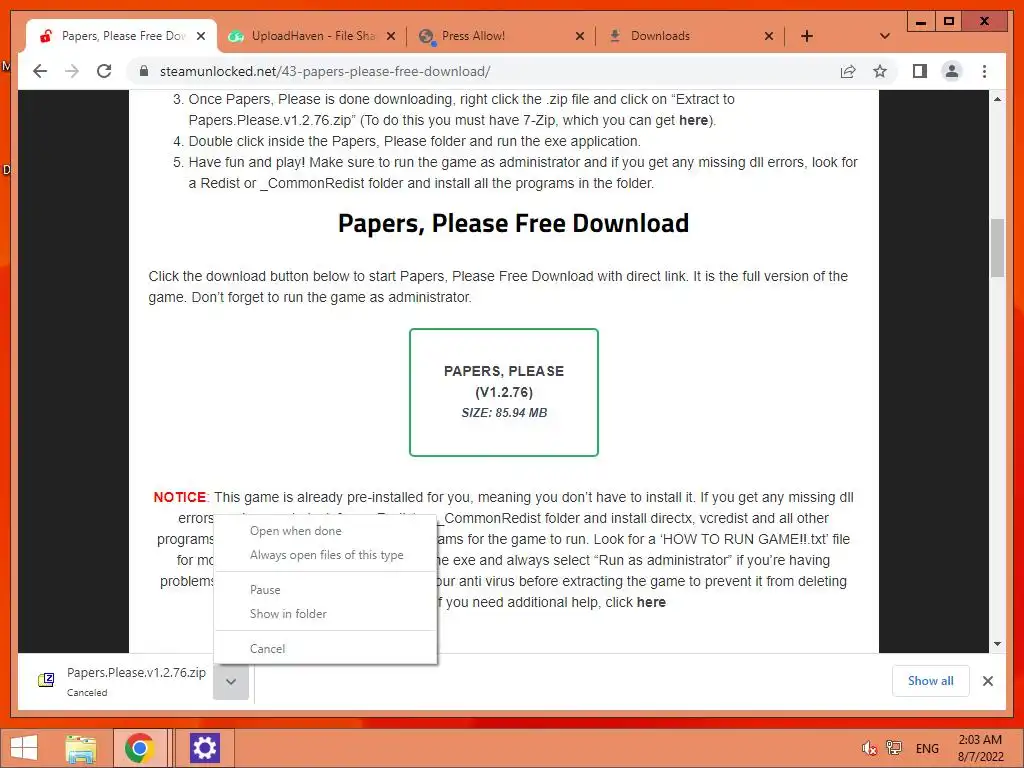
Task: Switch to the Downloads tab
Action: click(689, 36)
